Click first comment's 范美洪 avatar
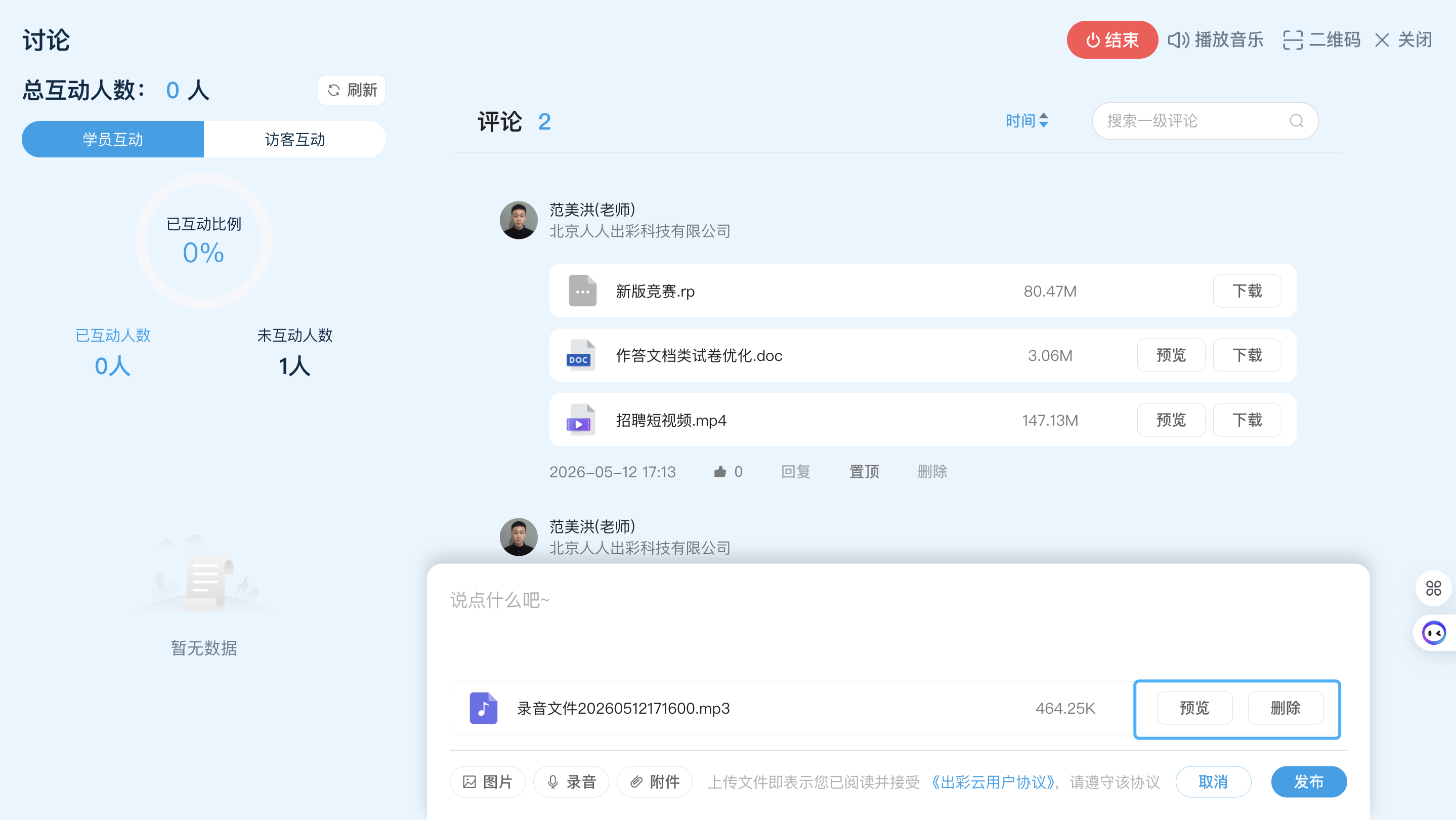 [519, 220]
